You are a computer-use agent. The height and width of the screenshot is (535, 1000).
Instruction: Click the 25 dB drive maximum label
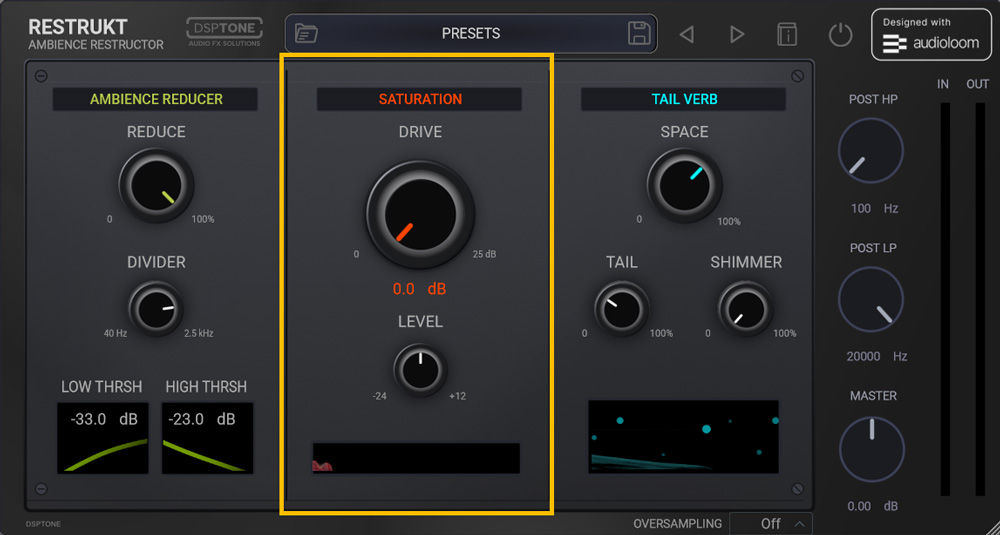(x=484, y=254)
